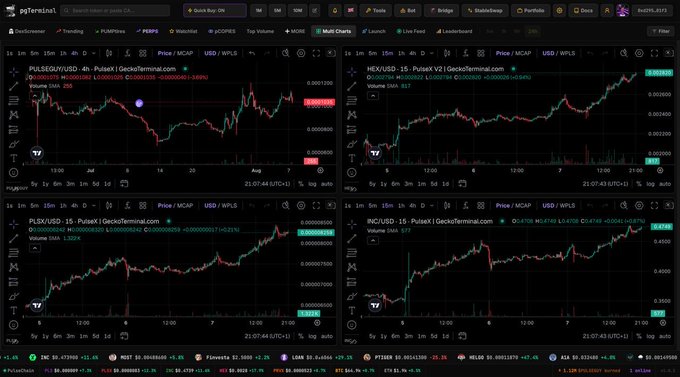Open Portfolio button
The image size is (680, 377).
point(530,10)
